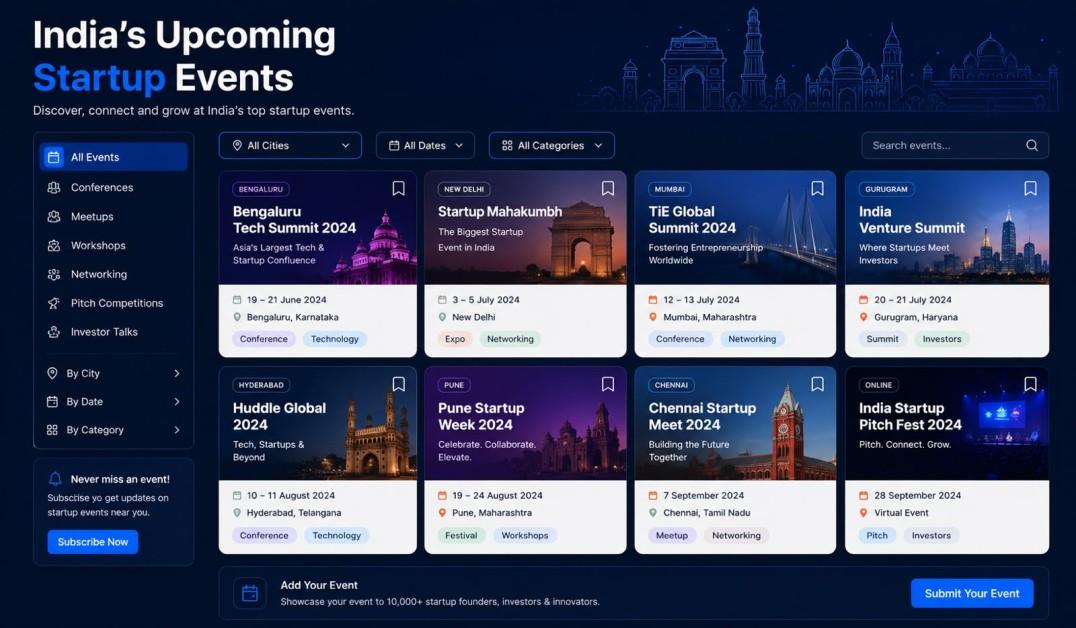This screenshot has height=628, width=1076.
Task: Click the MUMBAI city badge
Action: (670, 189)
